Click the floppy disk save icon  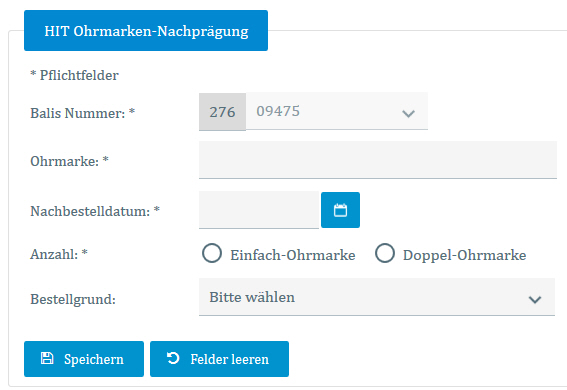47,358
